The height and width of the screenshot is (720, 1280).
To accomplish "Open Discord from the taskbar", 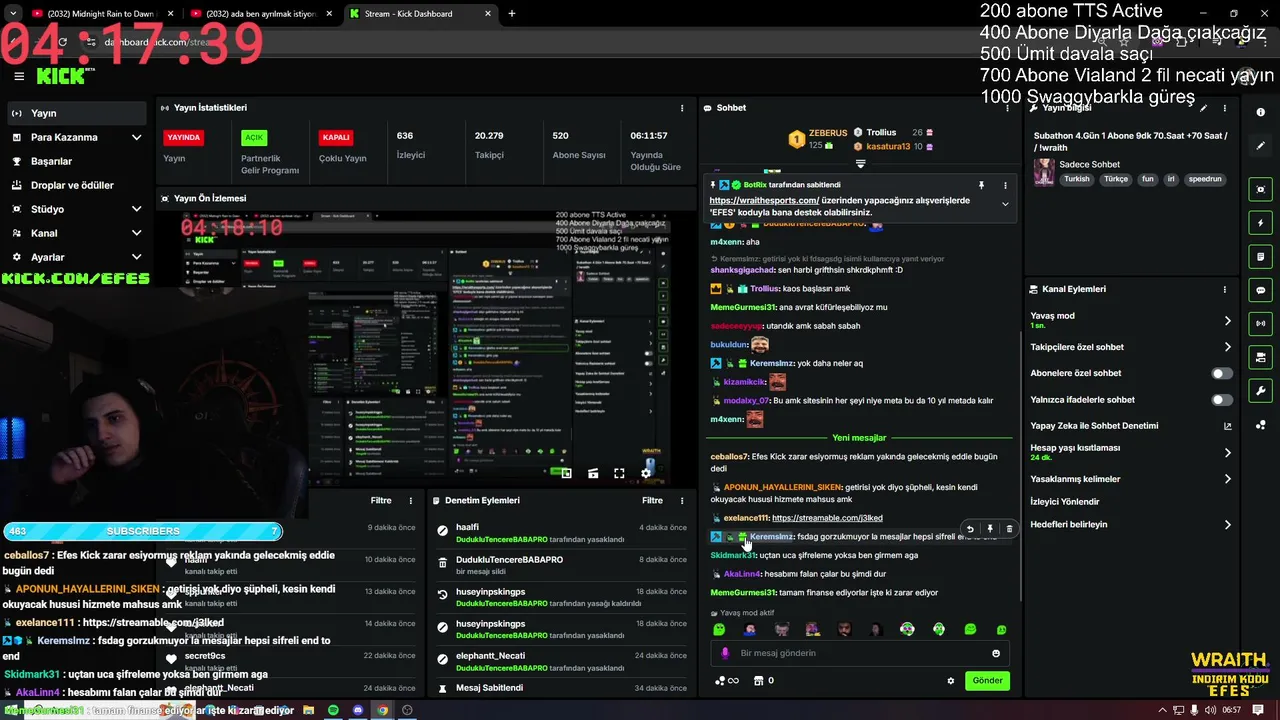I will click(x=358, y=710).
